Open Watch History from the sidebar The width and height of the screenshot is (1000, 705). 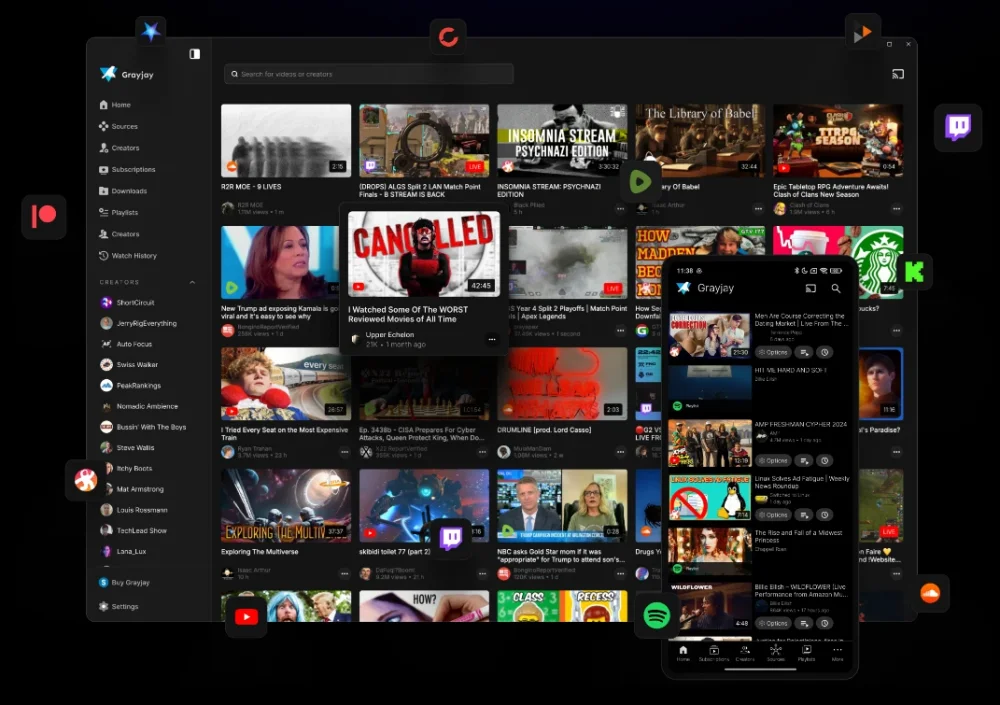coord(134,256)
